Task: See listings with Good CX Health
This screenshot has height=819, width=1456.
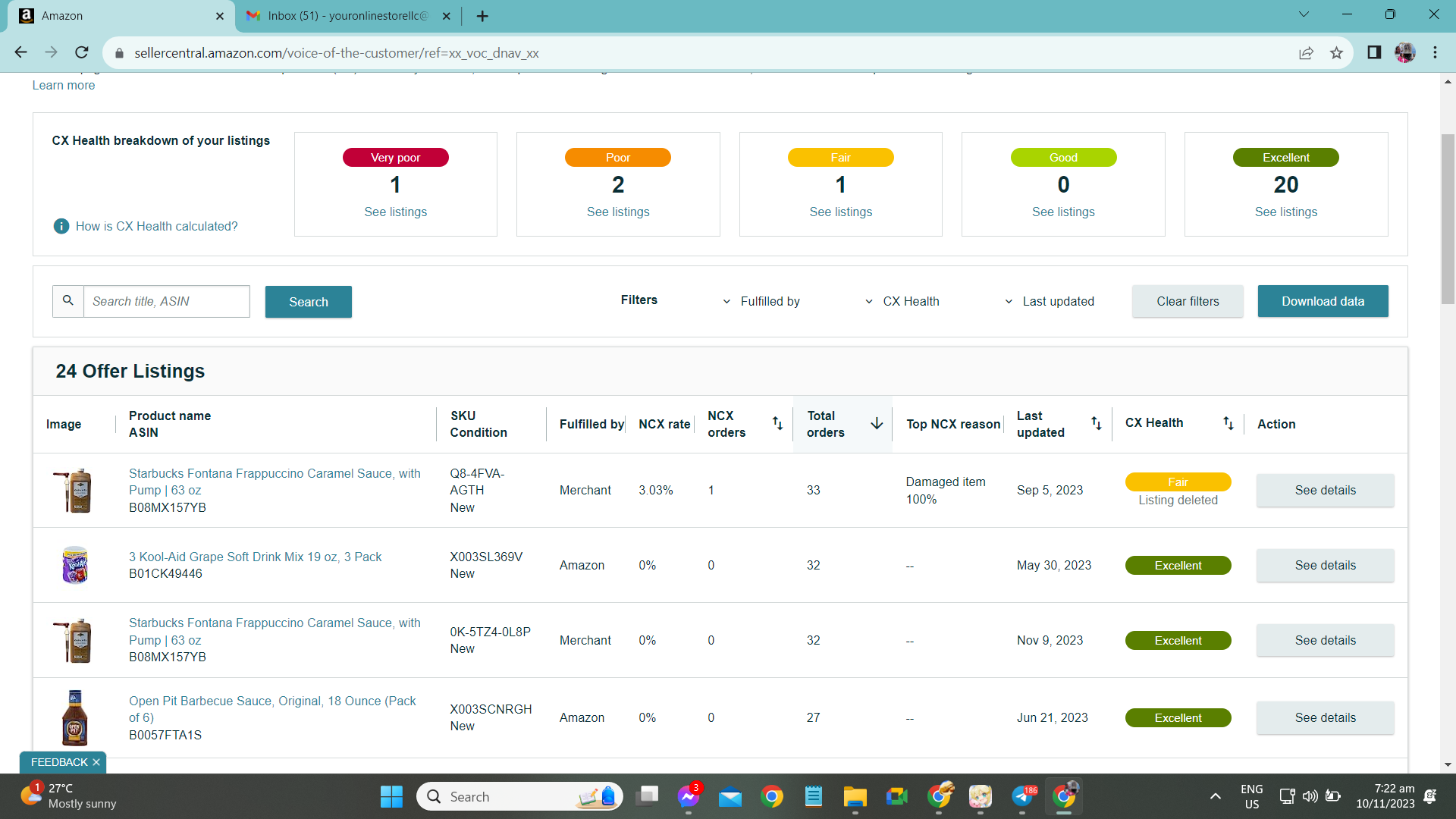Action: 1063,212
